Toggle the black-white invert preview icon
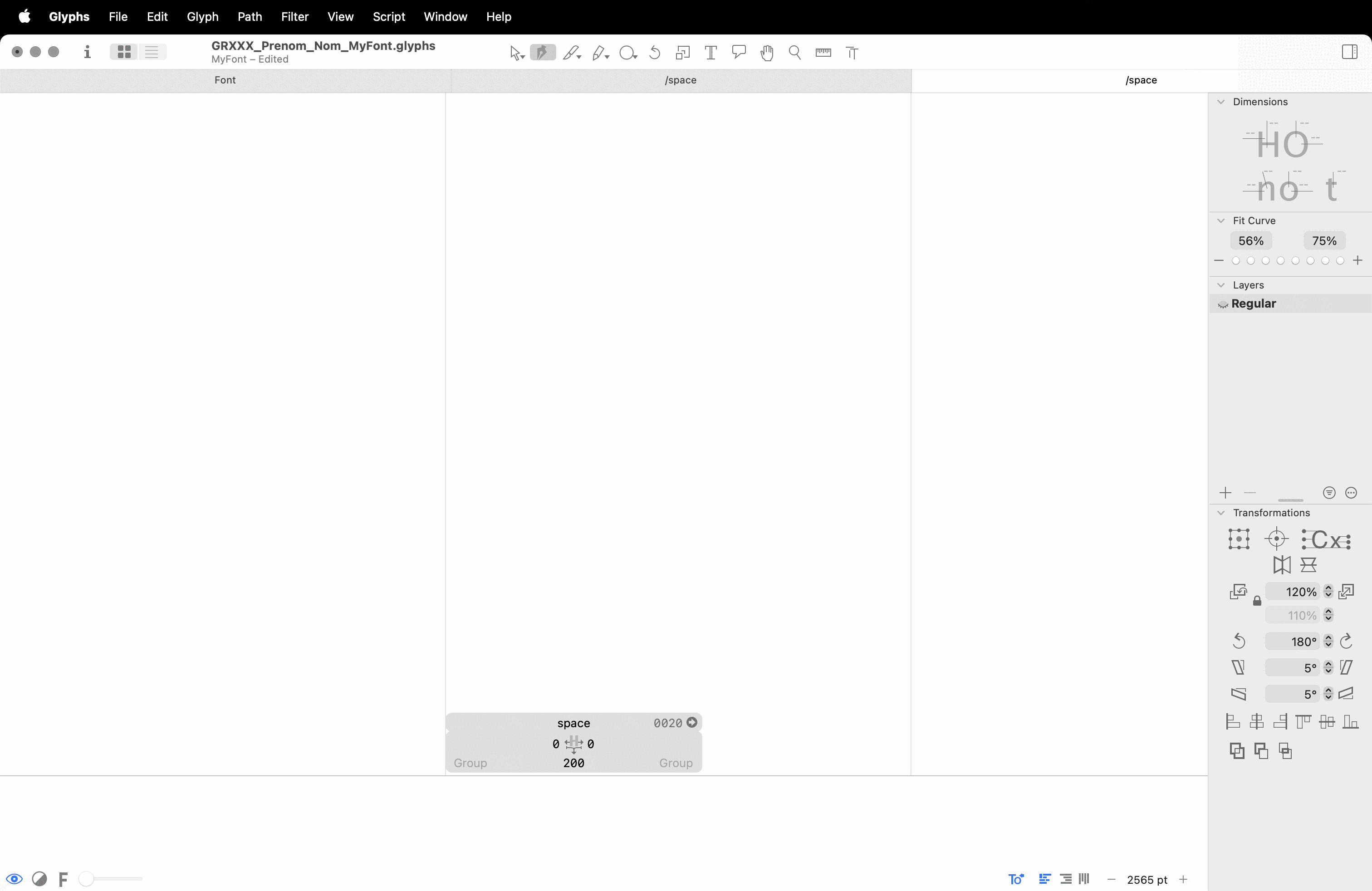This screenshot has width=1372, height=891. click(40, 879)
